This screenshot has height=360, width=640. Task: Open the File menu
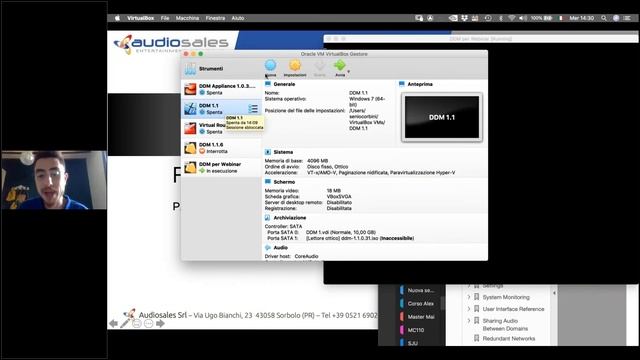(165, 18)
